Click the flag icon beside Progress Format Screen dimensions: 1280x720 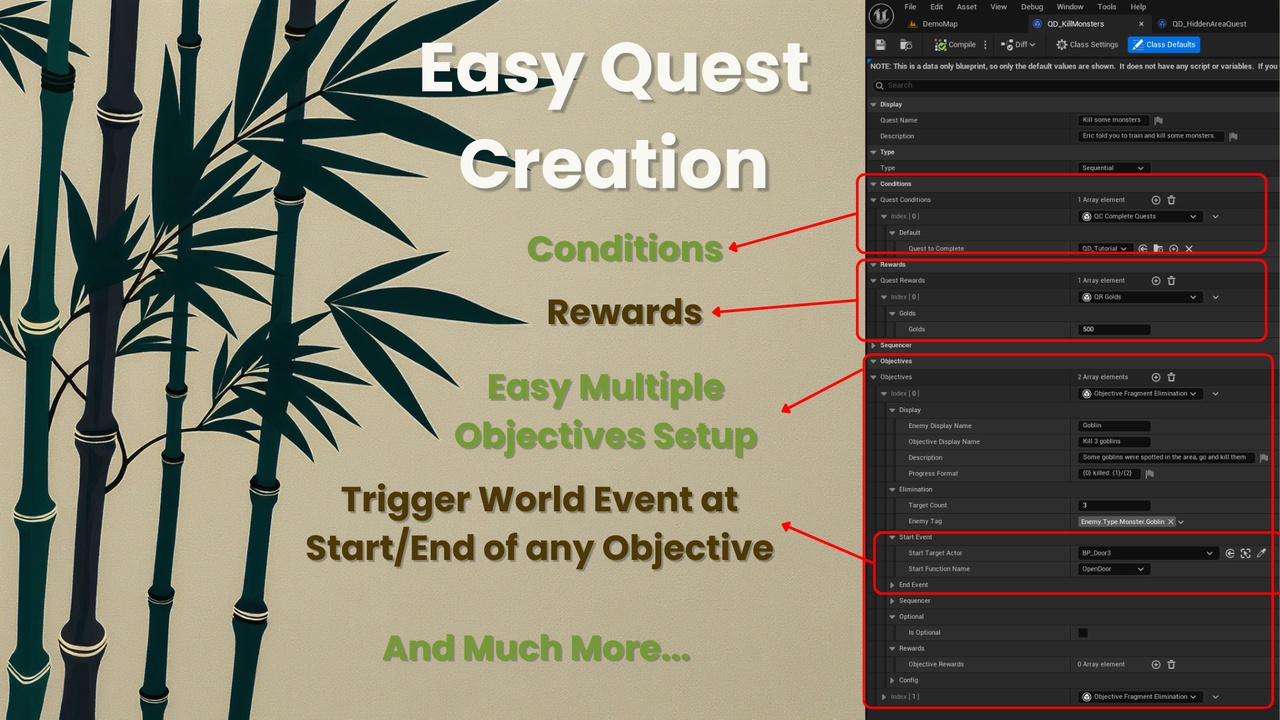pos(1150,473)
